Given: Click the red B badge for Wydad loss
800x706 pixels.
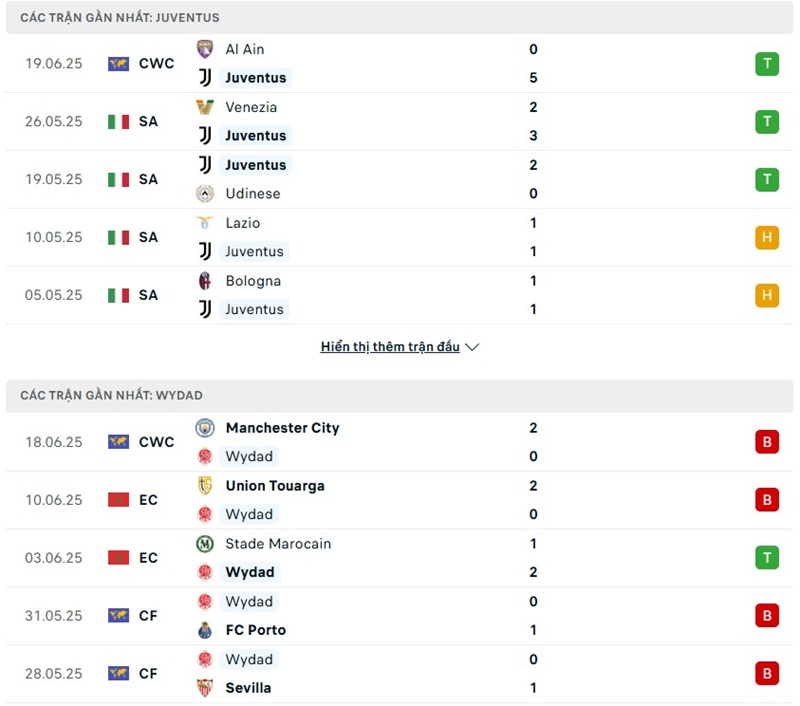Looking at the screenshot, I should [x=766, y=441].
